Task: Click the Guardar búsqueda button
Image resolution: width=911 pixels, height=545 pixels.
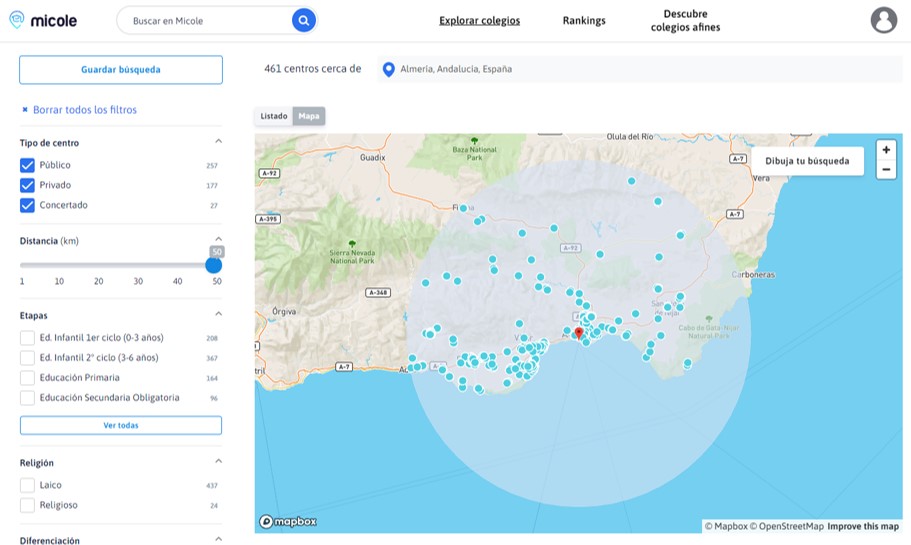Action: [121, 70]
